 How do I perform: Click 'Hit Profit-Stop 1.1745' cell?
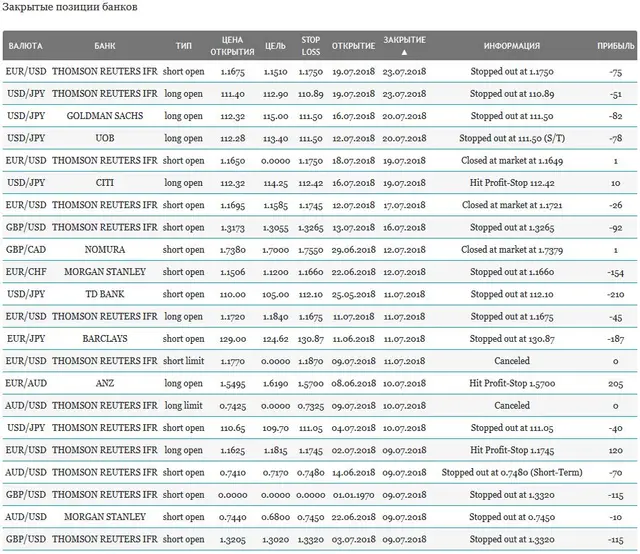[x=512, y=450]
